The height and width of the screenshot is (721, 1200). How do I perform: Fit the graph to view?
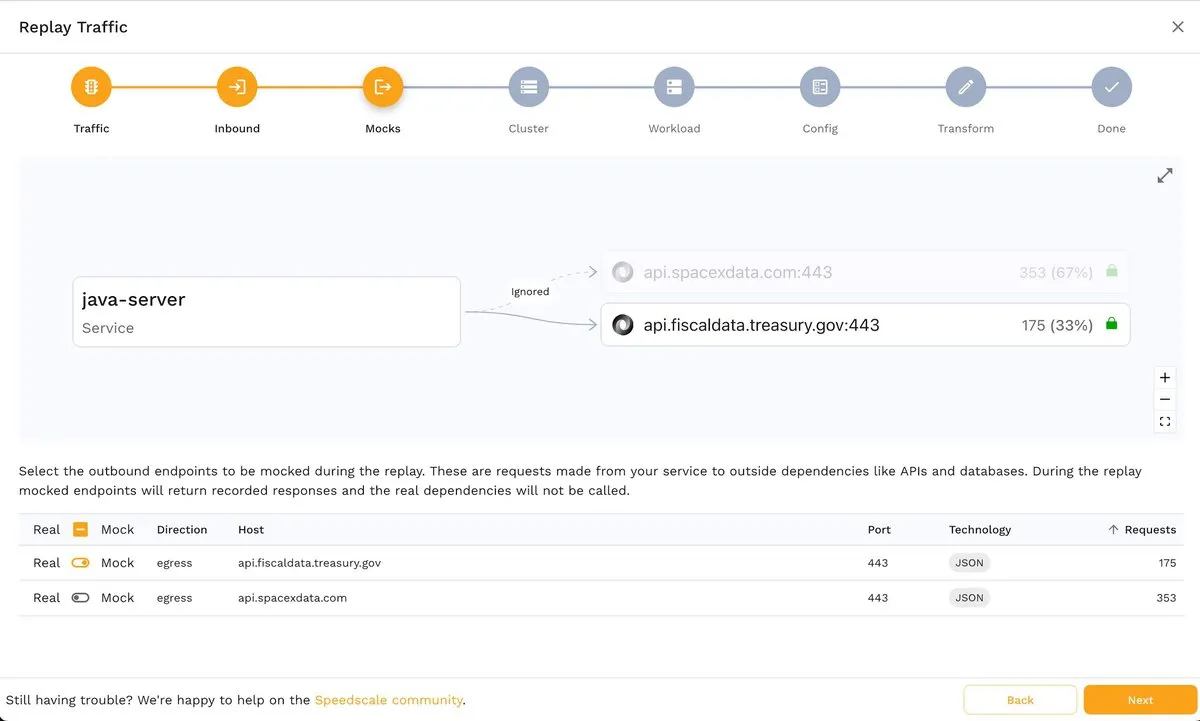coord(1165,422)
